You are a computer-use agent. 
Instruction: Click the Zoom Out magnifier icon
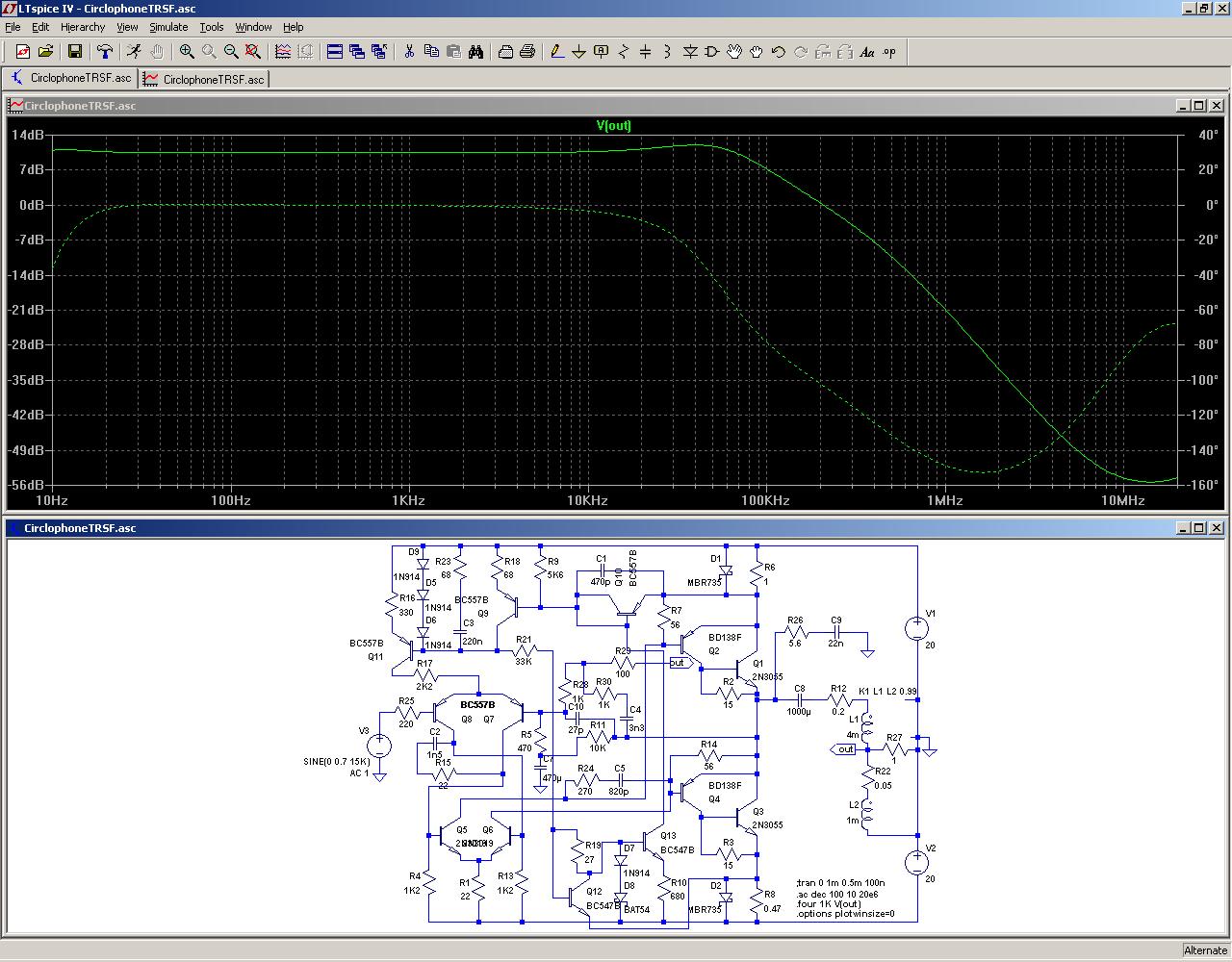click(231, 52)
